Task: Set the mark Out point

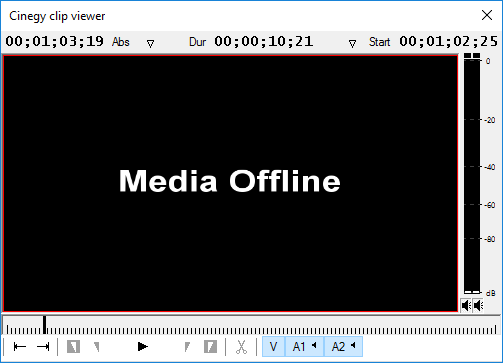Action: (x=210, y=347)
